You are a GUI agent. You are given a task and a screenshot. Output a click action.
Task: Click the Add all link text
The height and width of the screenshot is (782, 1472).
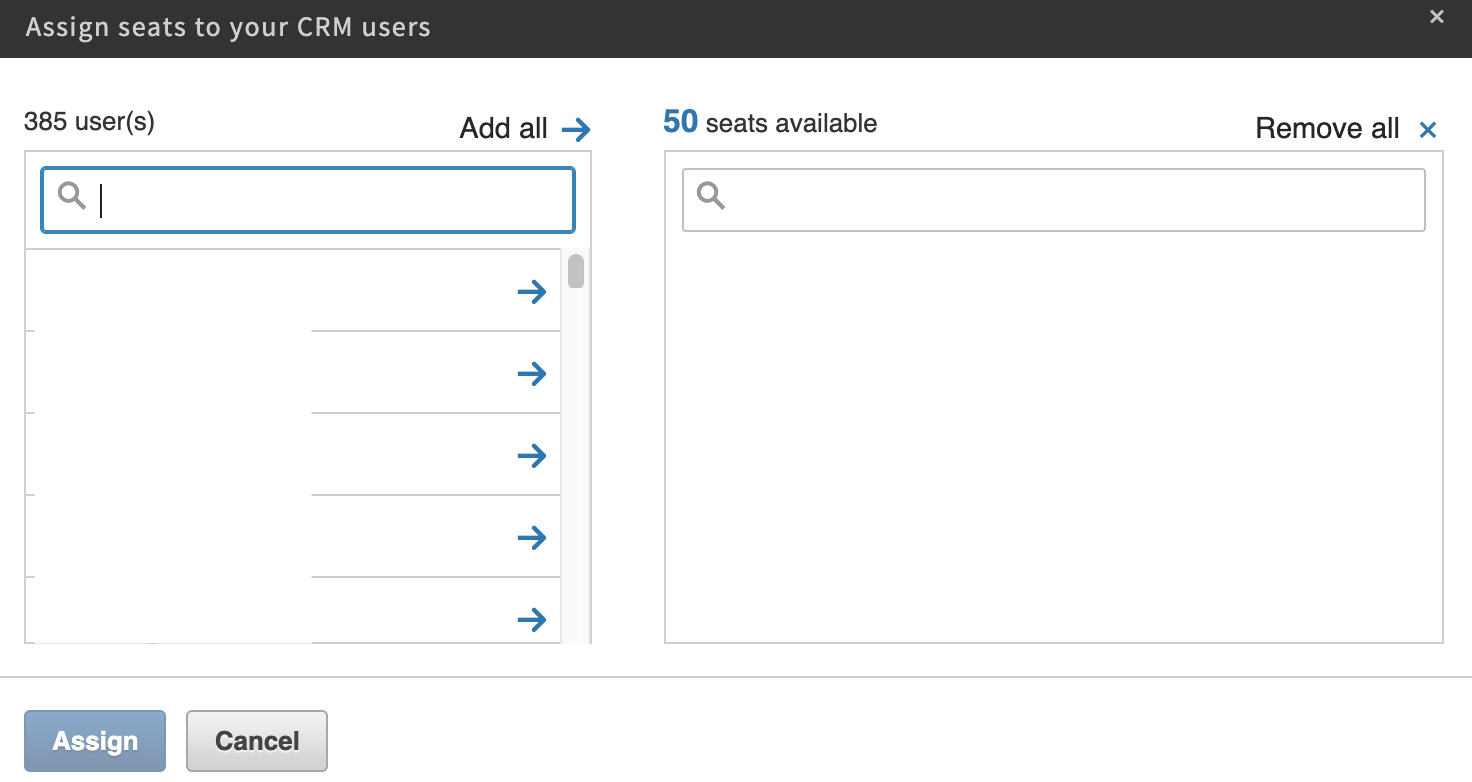tap(504, 129)
